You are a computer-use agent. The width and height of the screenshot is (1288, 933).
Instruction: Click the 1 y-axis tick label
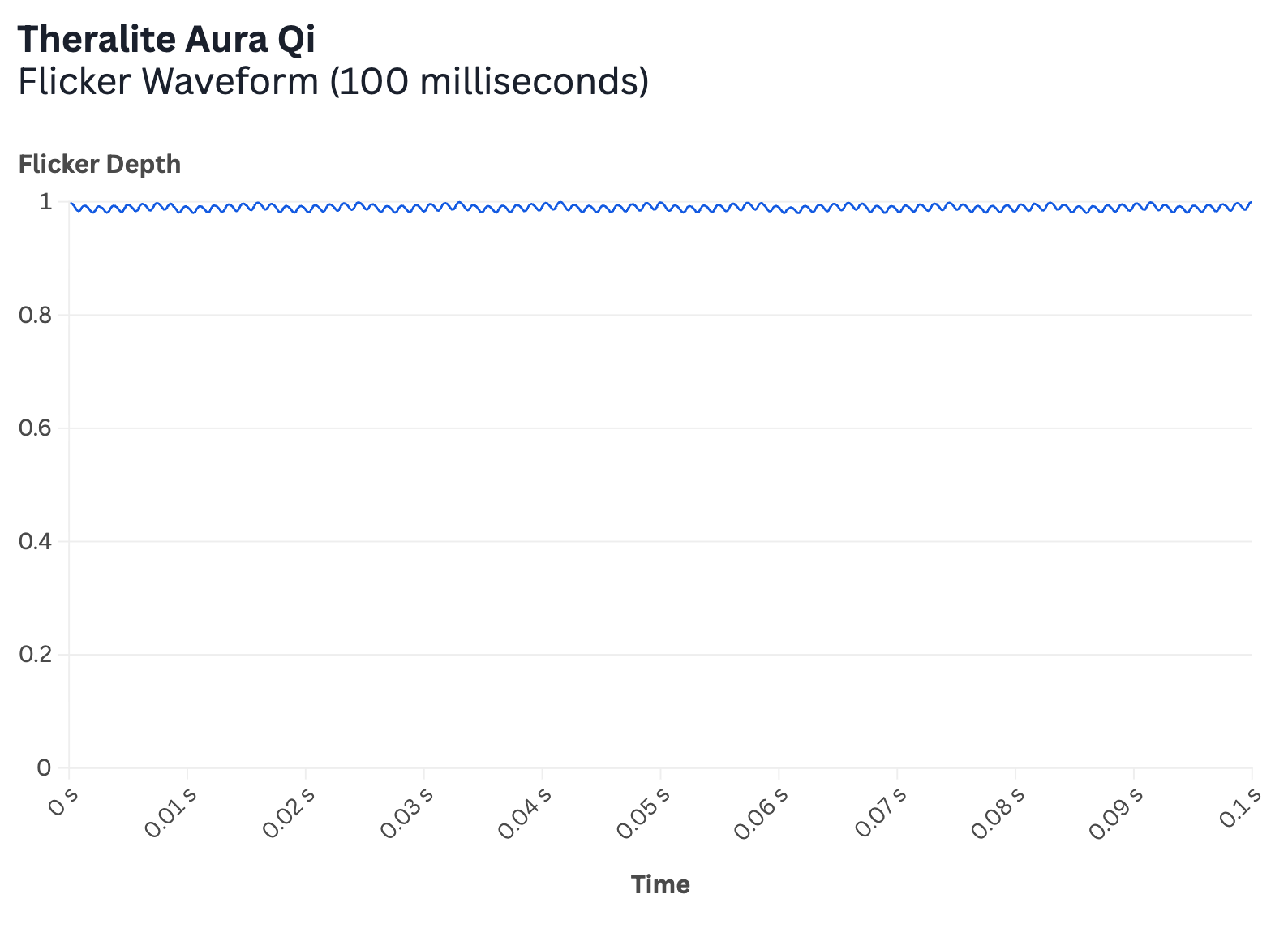pos(46,201)
